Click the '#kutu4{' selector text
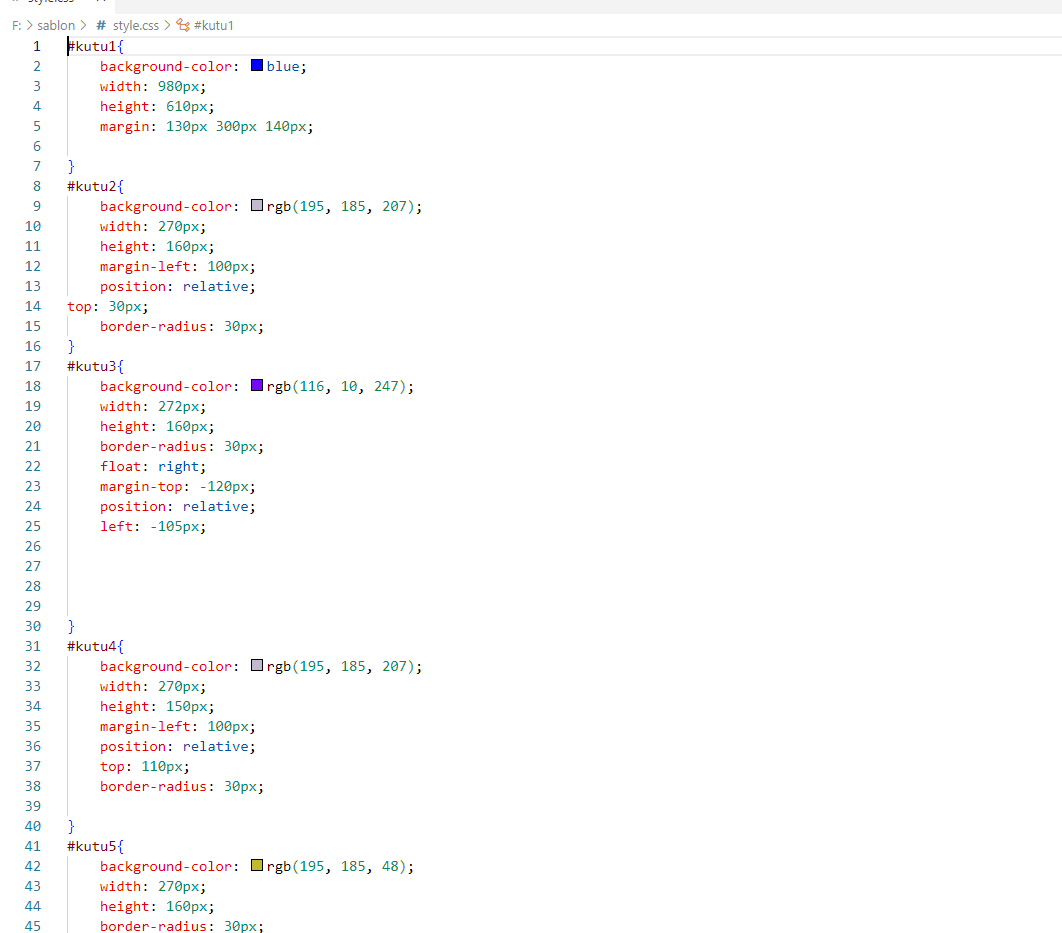Screen dimensions: 1062x933 click(95, 646)
